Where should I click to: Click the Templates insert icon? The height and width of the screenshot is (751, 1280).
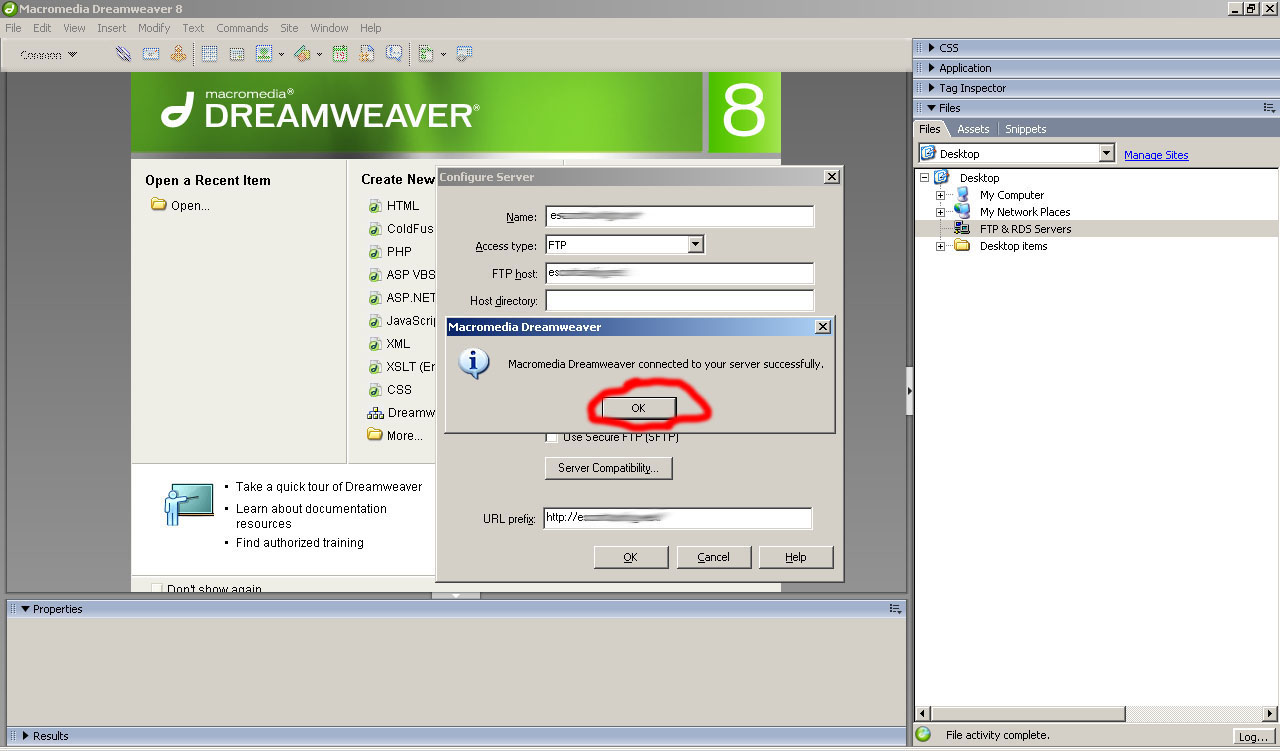click(x=426, y=54)
